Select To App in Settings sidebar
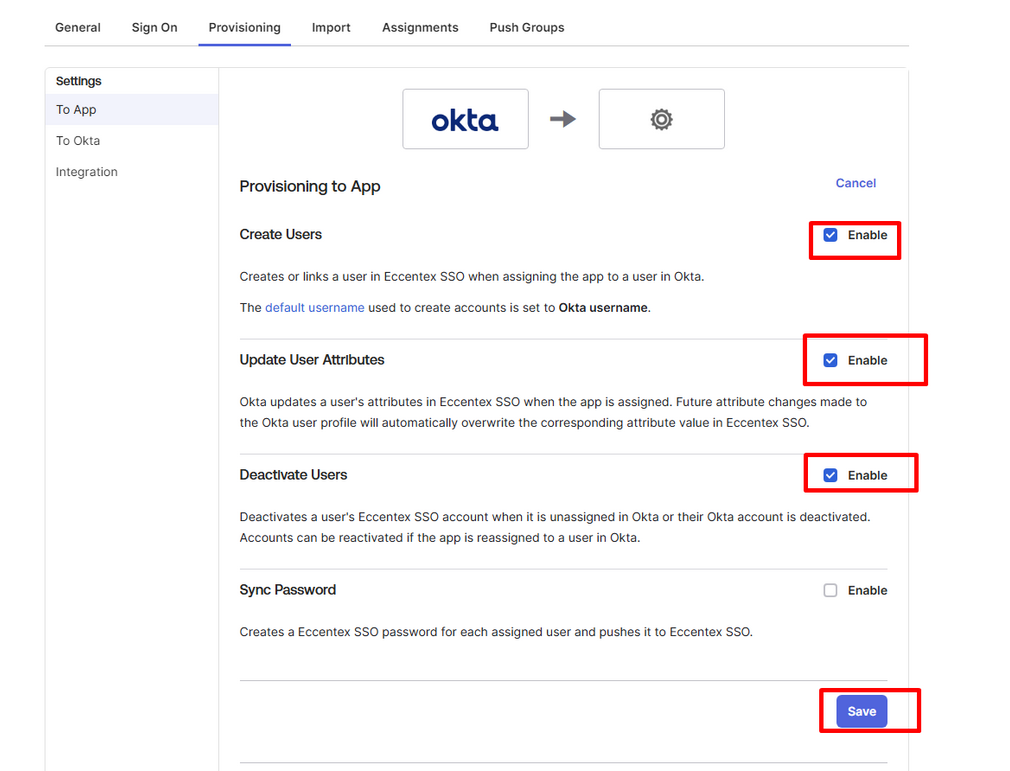The image size is (1010, 771). click(x=132, y=109)
